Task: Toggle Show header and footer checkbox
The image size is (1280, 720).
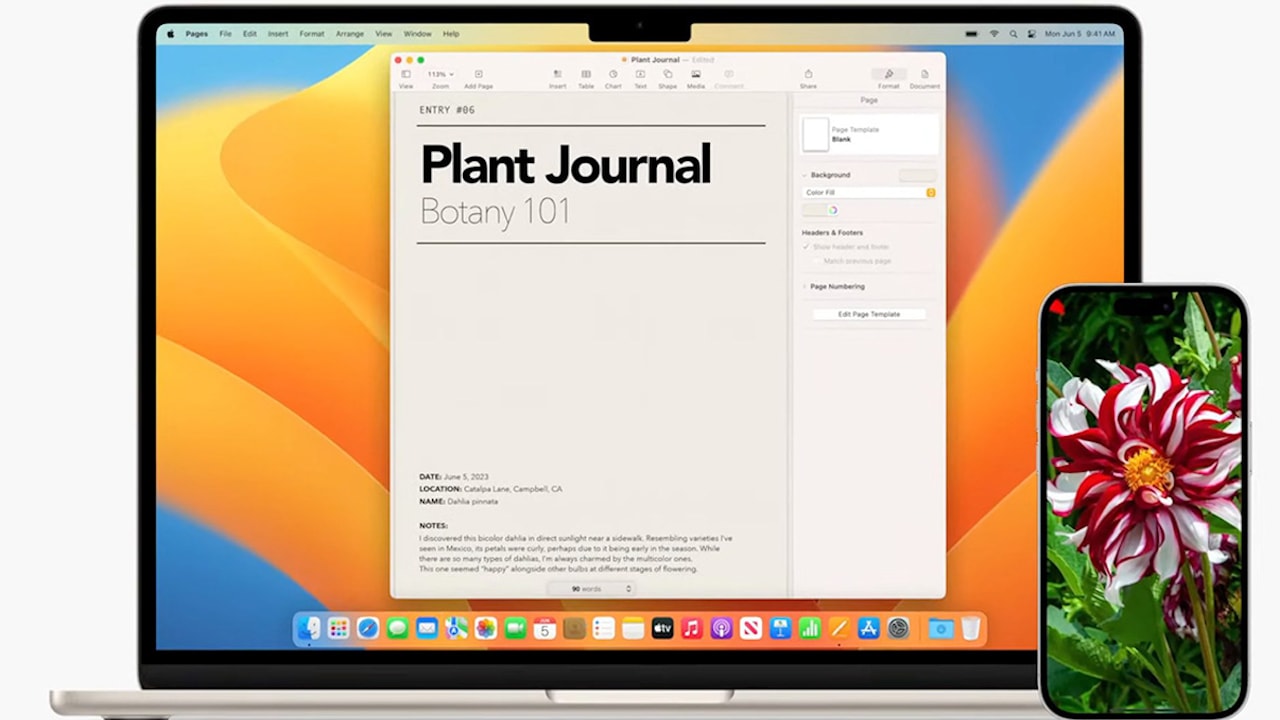Action: (x=806, y=246)
